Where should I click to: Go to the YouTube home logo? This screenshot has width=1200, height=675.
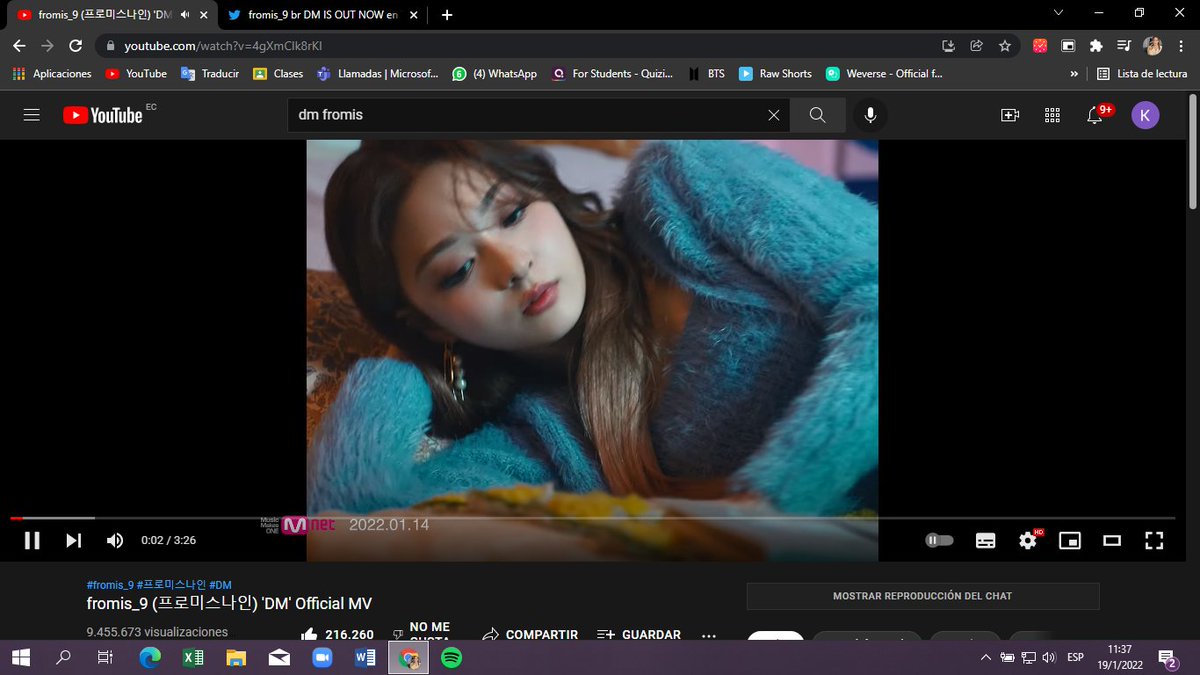point(103,115)
